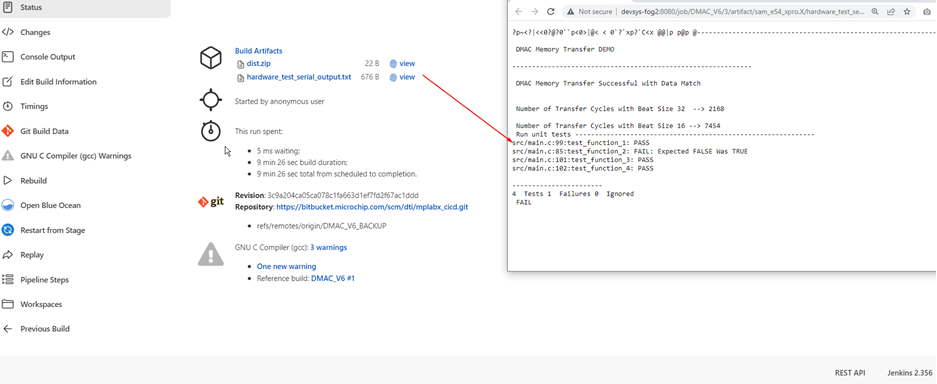Open the Replay link
This screenshot has height=384, width=937.
click(x=32, y=254)
